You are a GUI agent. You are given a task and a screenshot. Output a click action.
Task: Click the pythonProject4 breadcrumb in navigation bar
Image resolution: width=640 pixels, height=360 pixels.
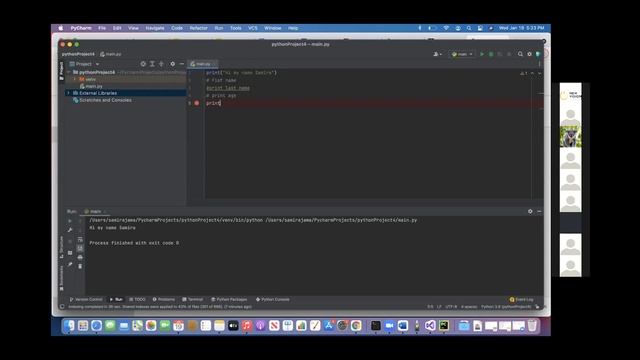point(78,54)
